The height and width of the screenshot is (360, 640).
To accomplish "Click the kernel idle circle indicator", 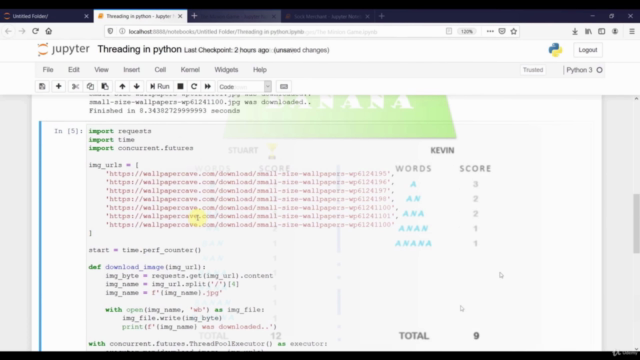I will (x=599, y=70).
